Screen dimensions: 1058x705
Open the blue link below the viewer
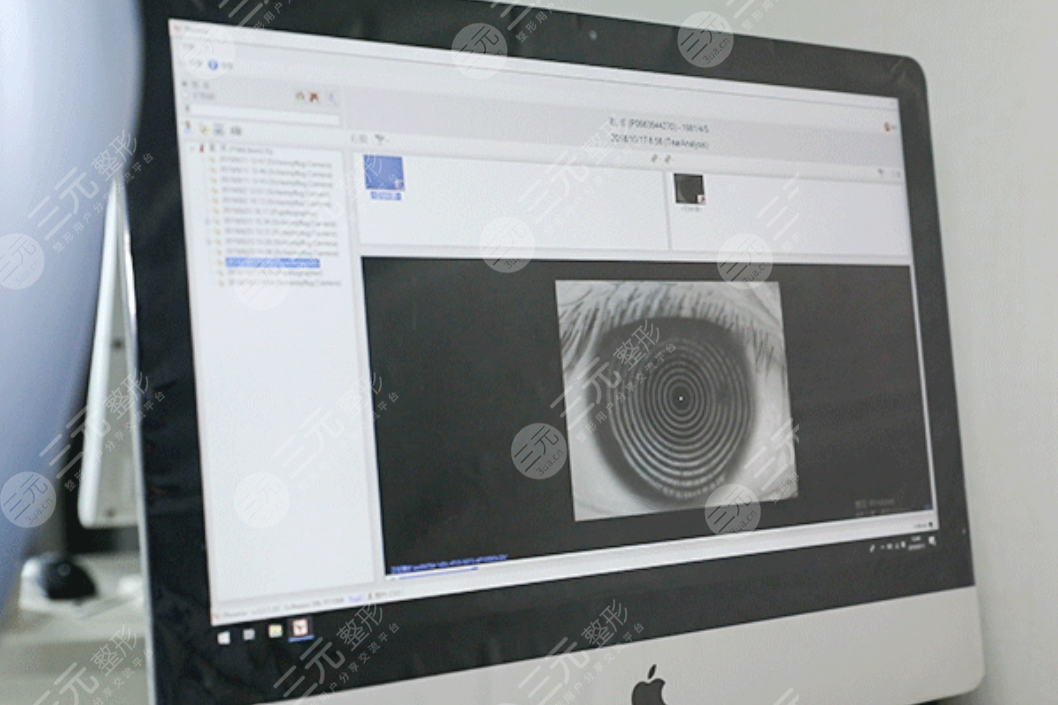[x=449, y=563]
